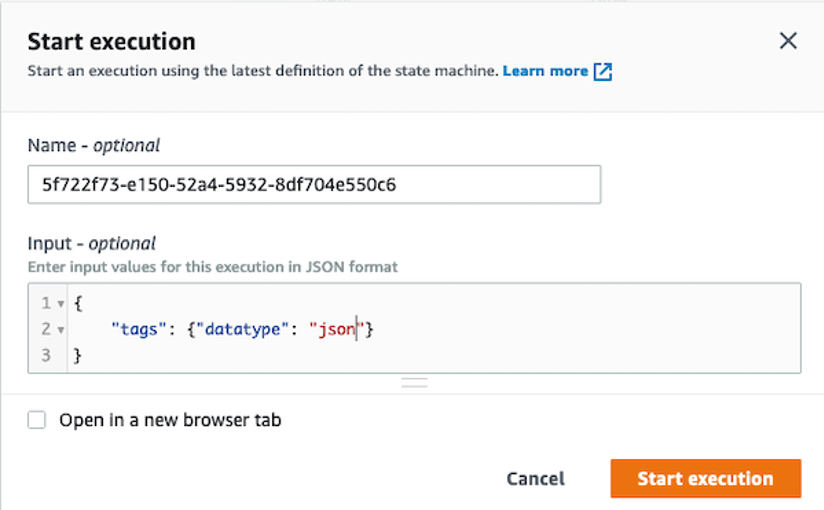Screen dimensions: 824x510
Task: Click the "datatype" key in JSON input
Action: click(x=243, y=329)
